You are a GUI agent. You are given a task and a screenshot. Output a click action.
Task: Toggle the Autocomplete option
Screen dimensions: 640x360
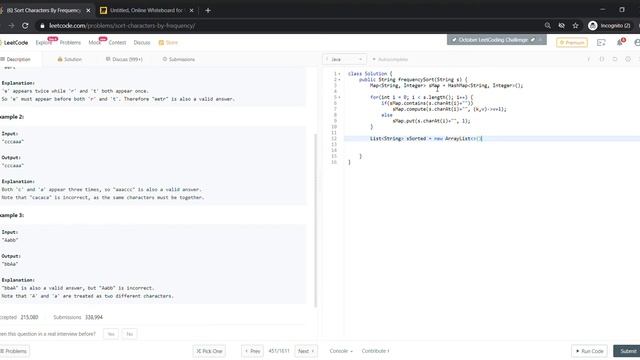[390, 60]
